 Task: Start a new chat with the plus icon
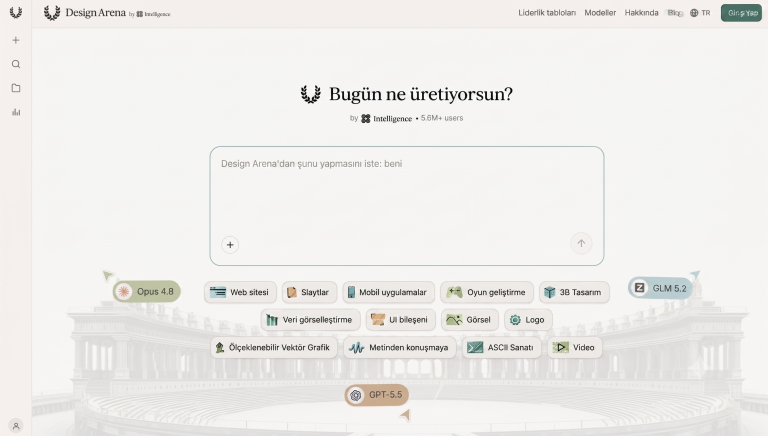(x=16, y=40)
